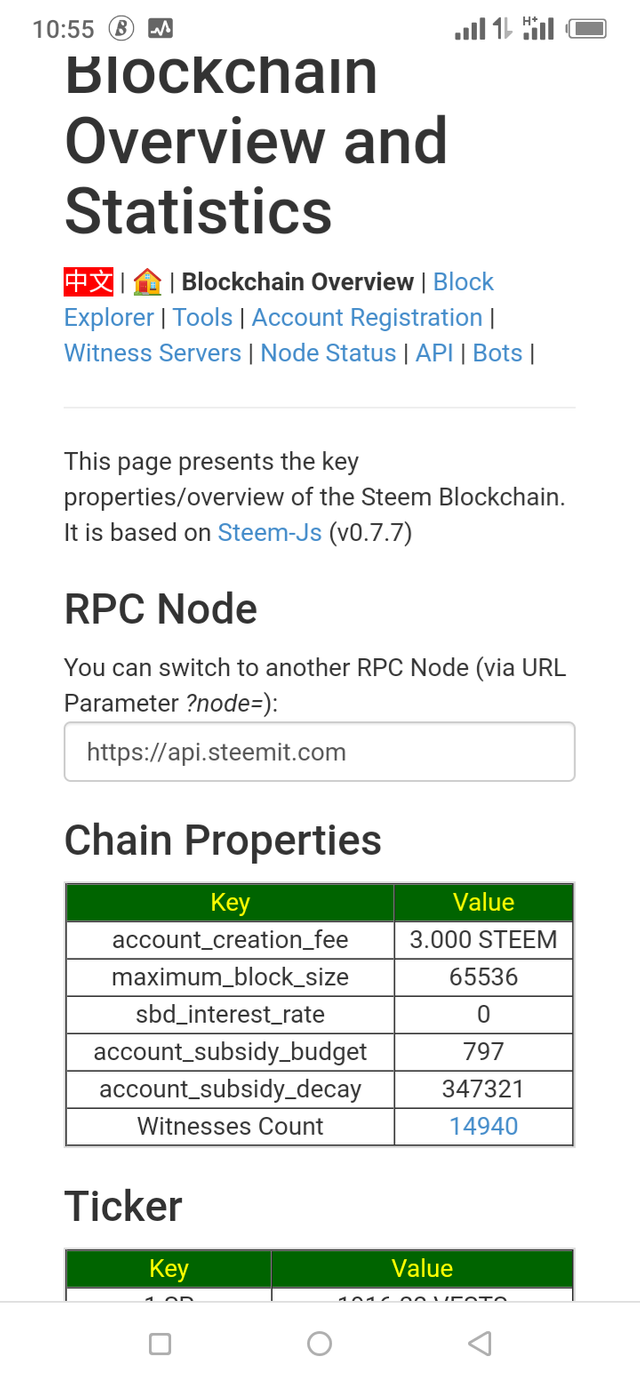
Task: Focus the RPC node URL input field
Action: [319, 751]
